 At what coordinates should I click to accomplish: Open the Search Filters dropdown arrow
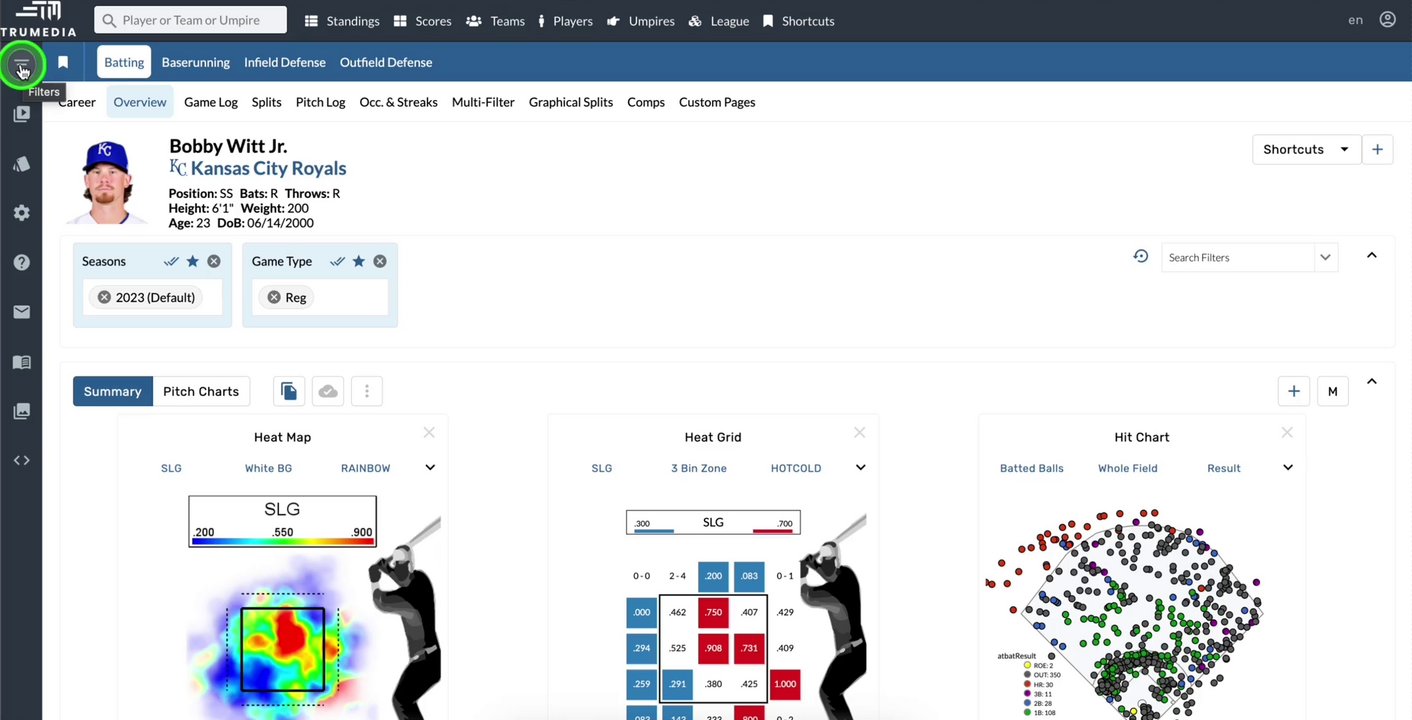[1325, 257]
